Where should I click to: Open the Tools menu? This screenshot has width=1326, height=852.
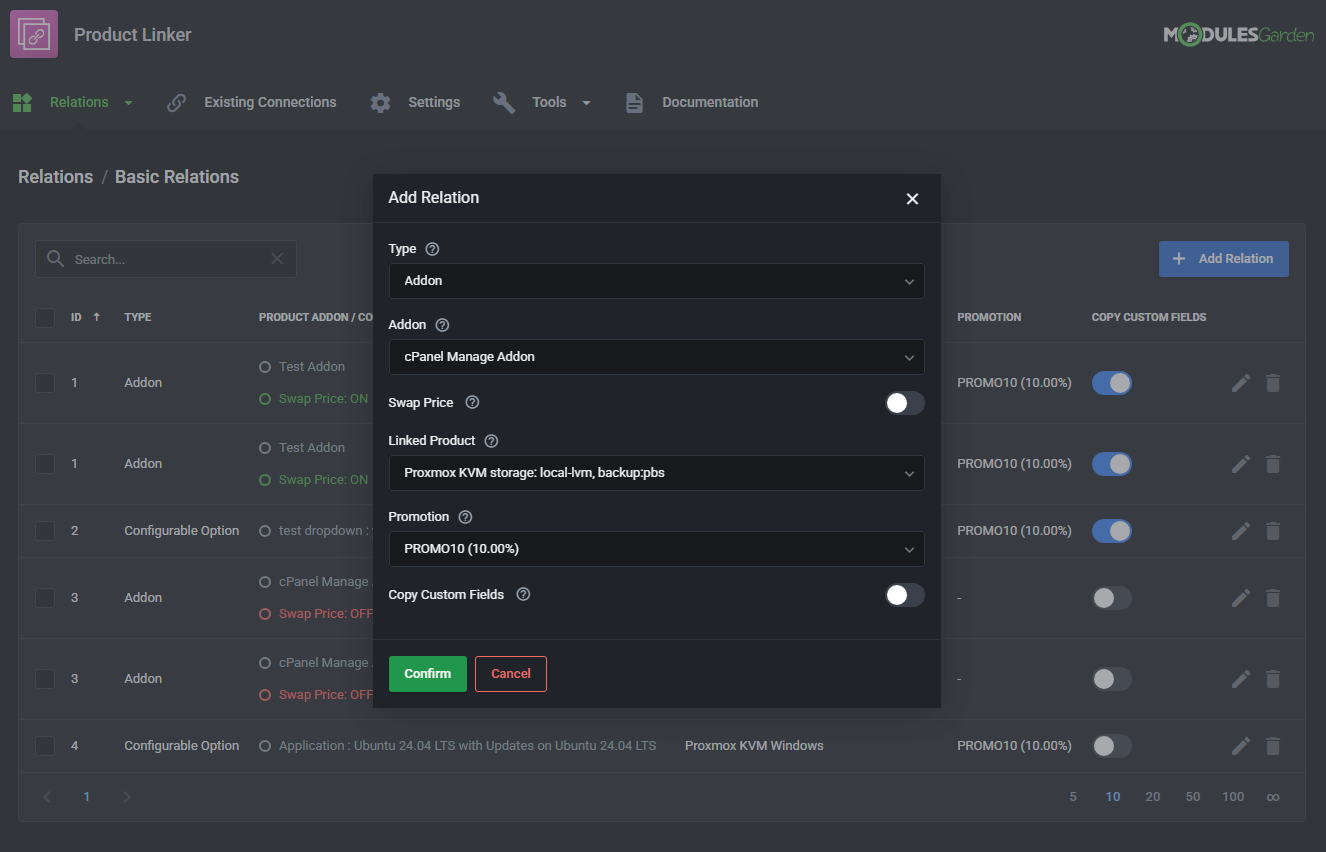(549, 102)
